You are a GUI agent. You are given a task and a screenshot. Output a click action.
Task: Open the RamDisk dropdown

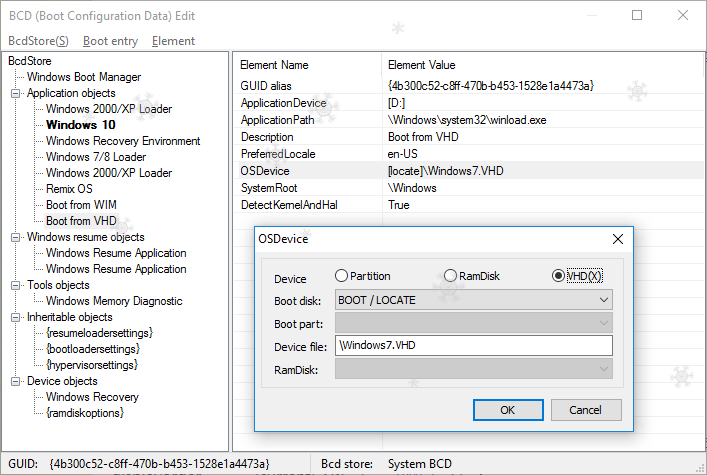click(x=473, y=369)
